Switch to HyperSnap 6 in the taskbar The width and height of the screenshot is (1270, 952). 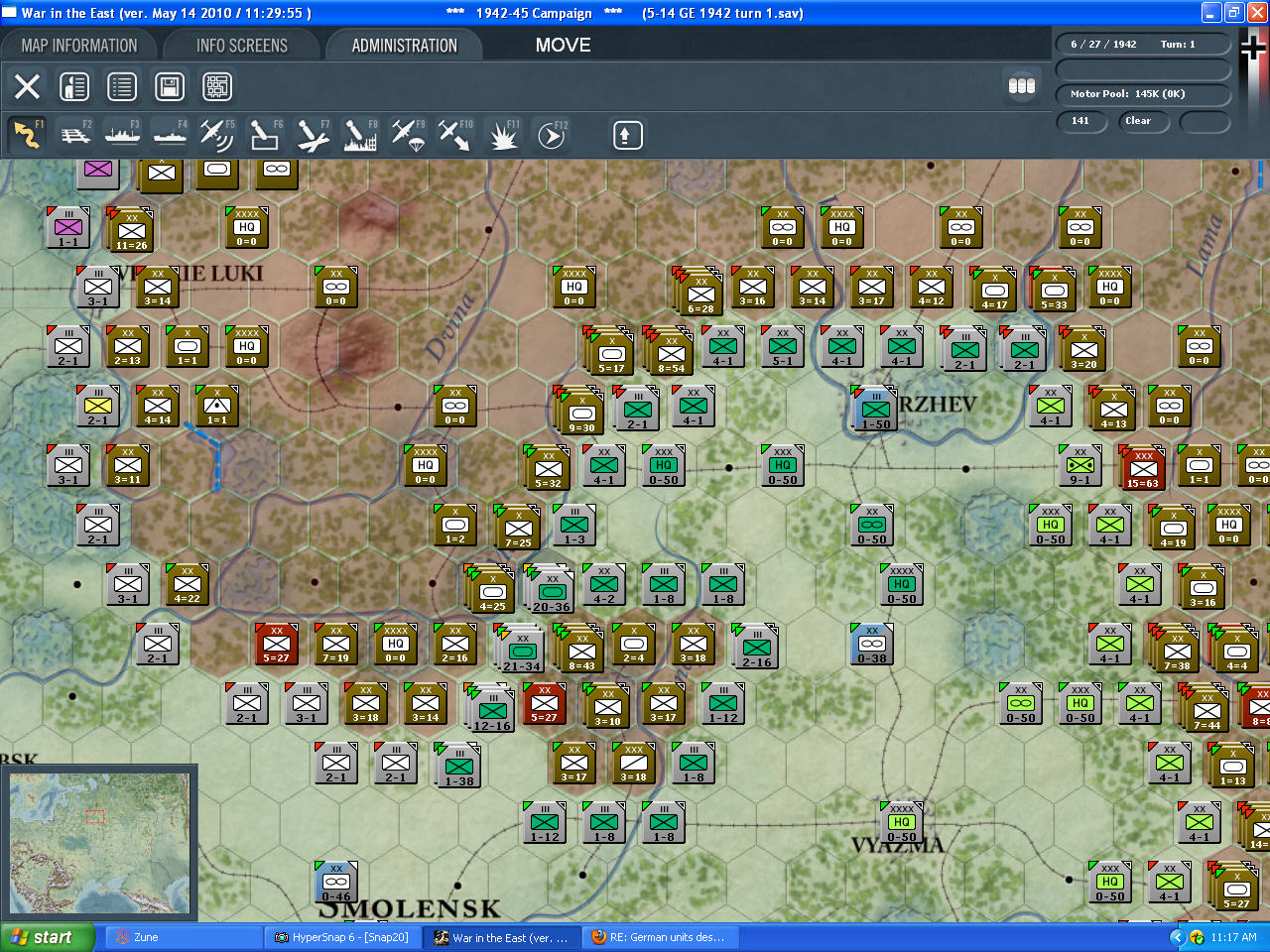pyautogui.click(x=343, y=937)
